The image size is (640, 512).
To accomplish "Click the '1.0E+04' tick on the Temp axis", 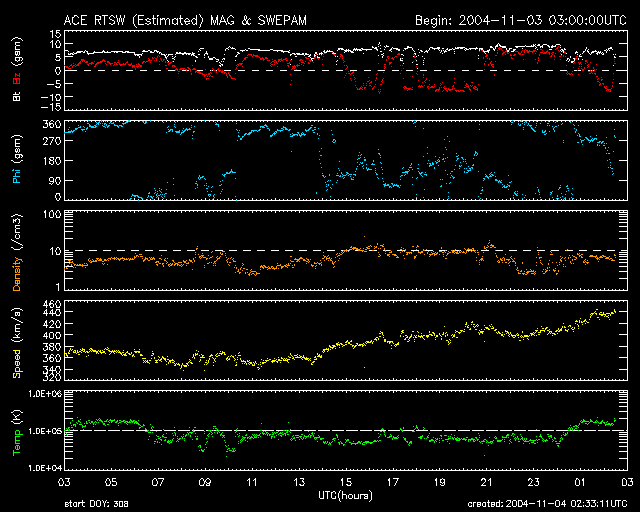I will coord(45,468).
